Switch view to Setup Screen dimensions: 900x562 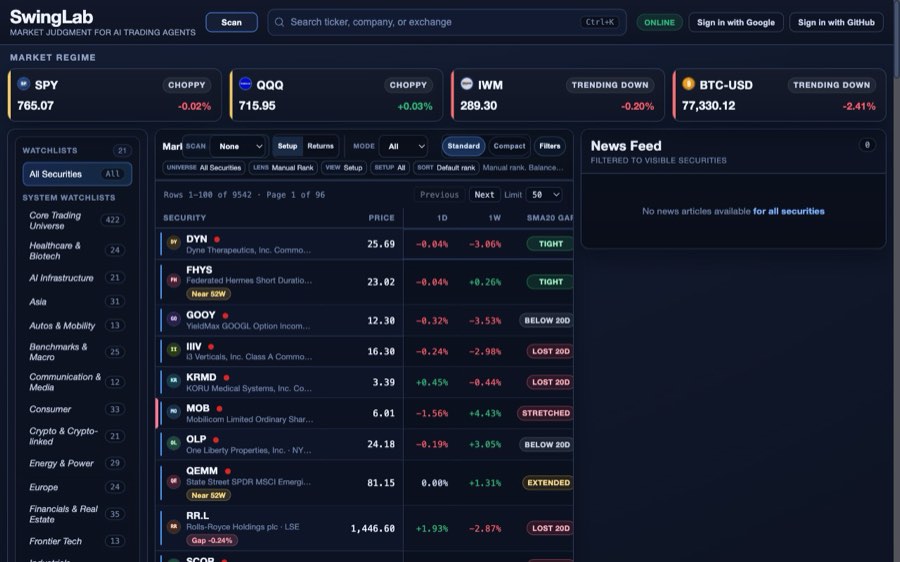click(288, 146)
